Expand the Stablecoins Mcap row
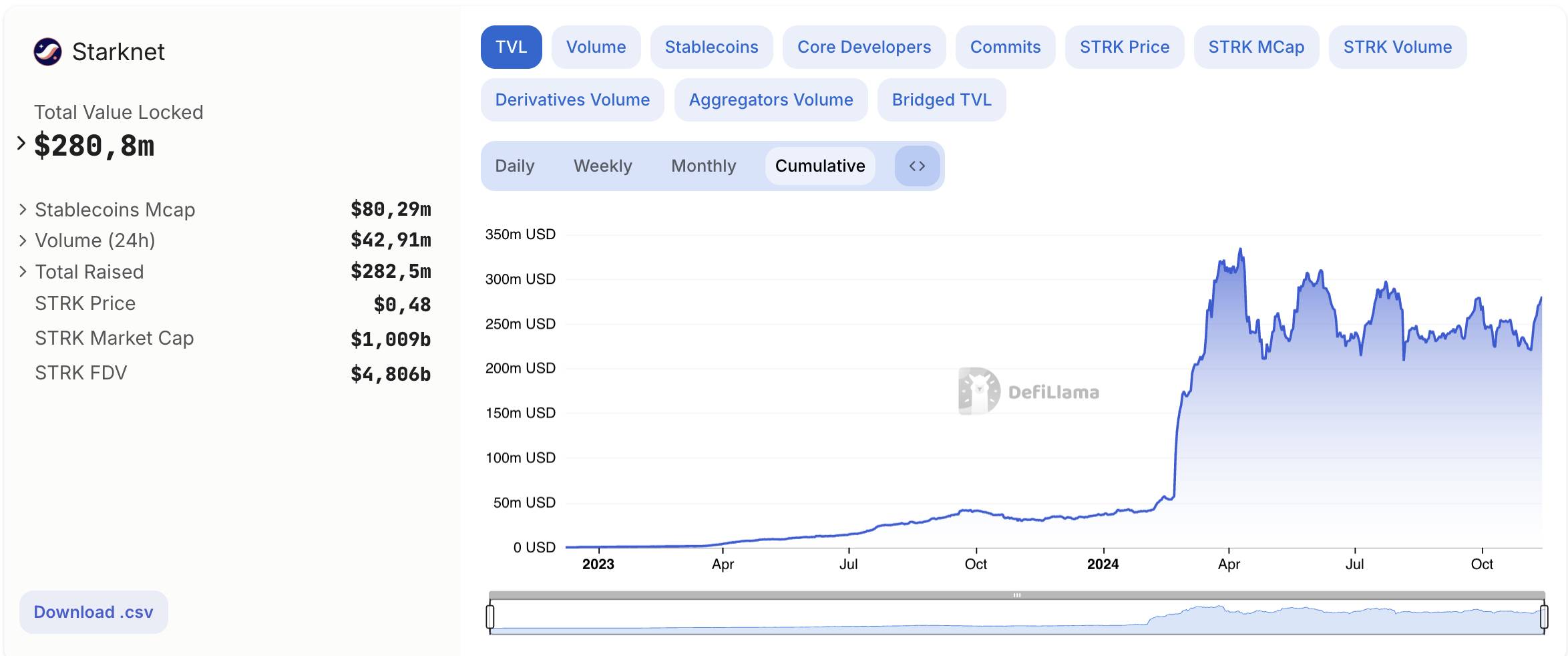Screen dimensions: 1568x656 pyautogui.click(x=23, y=210)
